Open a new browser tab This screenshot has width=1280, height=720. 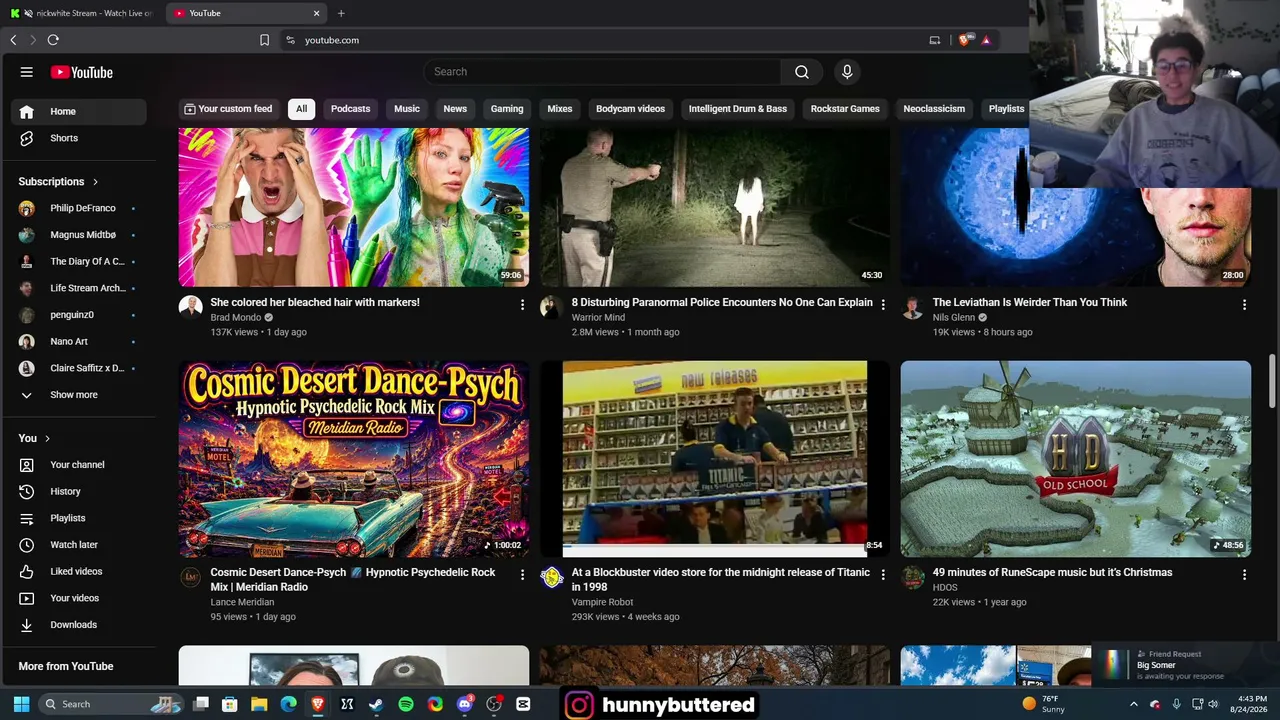341,13
